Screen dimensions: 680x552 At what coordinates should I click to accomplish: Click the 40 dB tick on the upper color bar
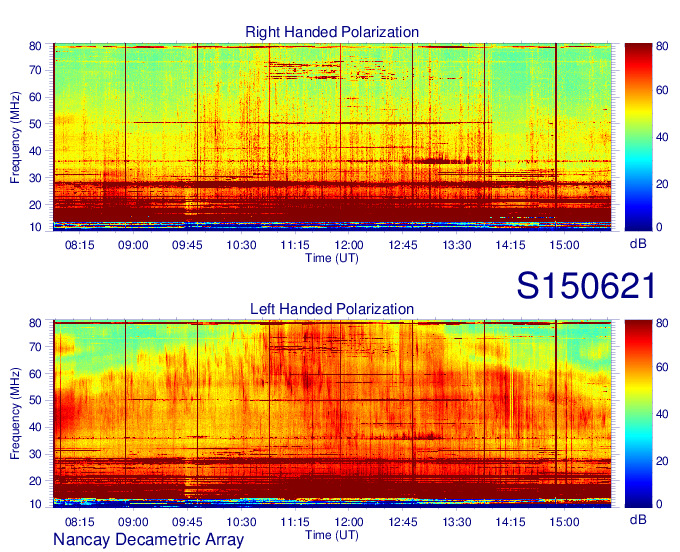[x=662, y=137]
